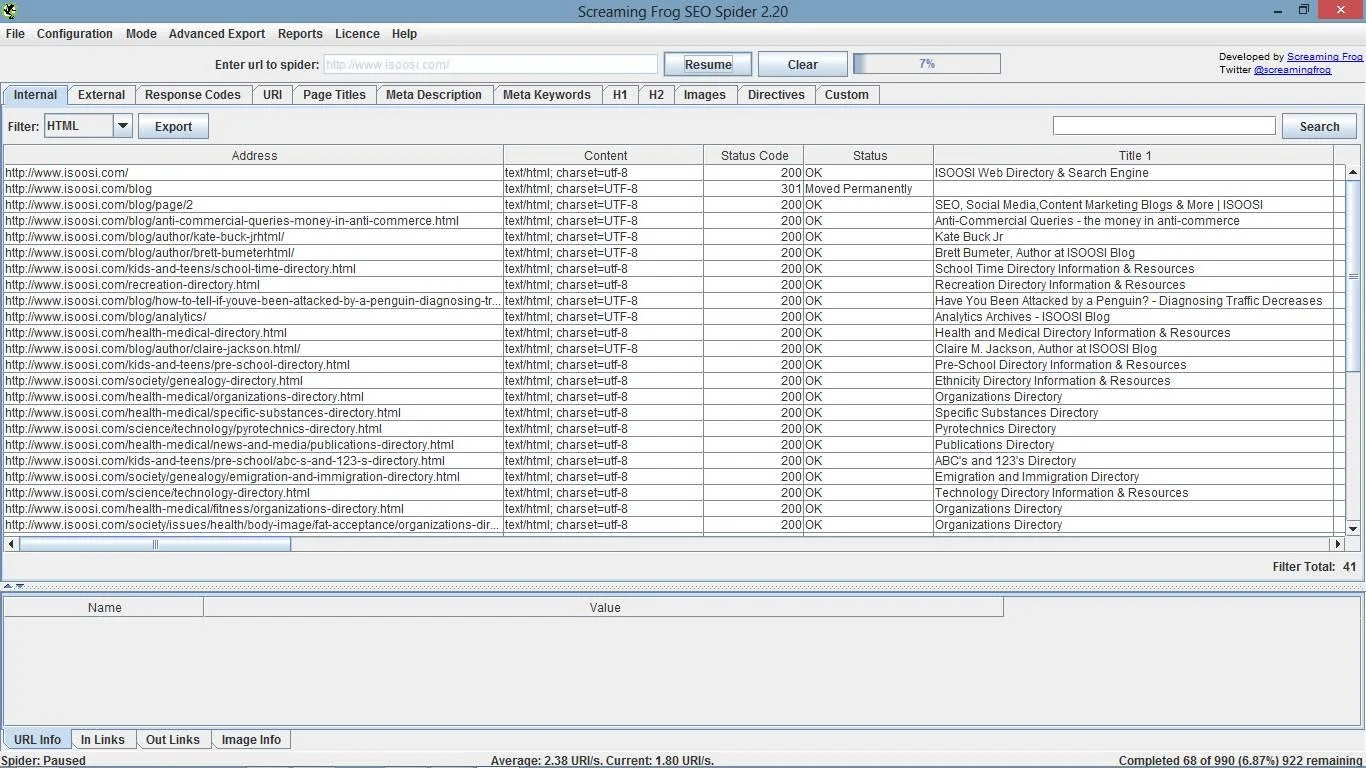1366x768 pixels.
Task: Sort by the Status column header
Action: [869, 156]
